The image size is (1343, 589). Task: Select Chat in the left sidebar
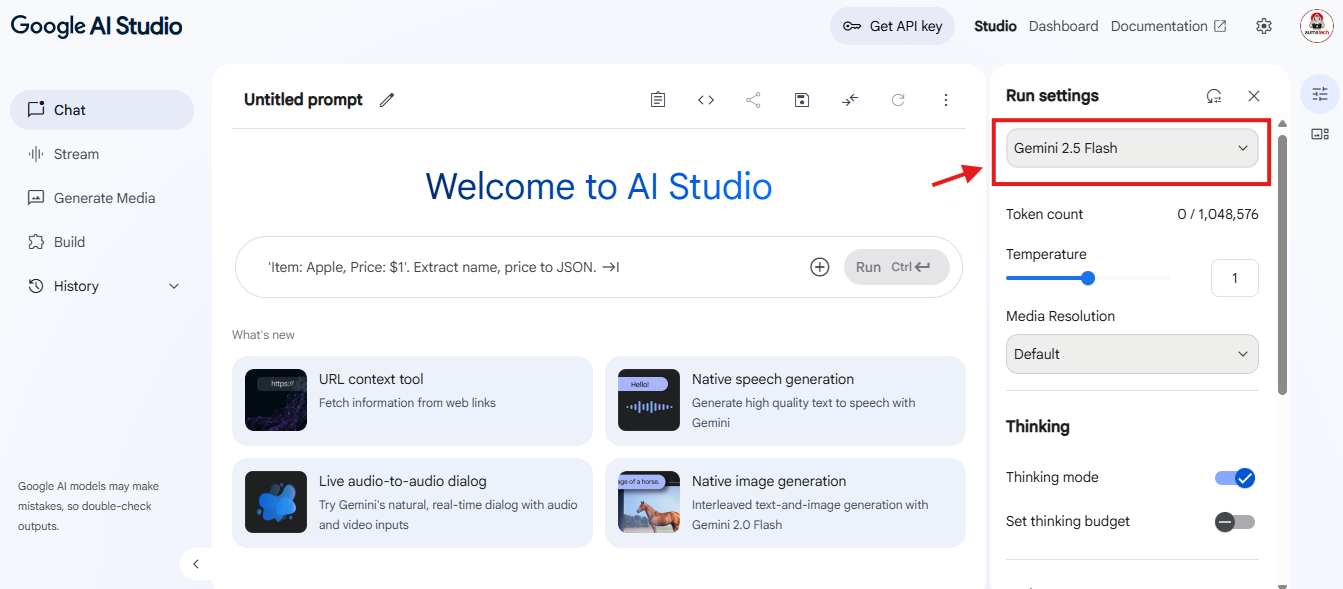click(x=102, y=110)
